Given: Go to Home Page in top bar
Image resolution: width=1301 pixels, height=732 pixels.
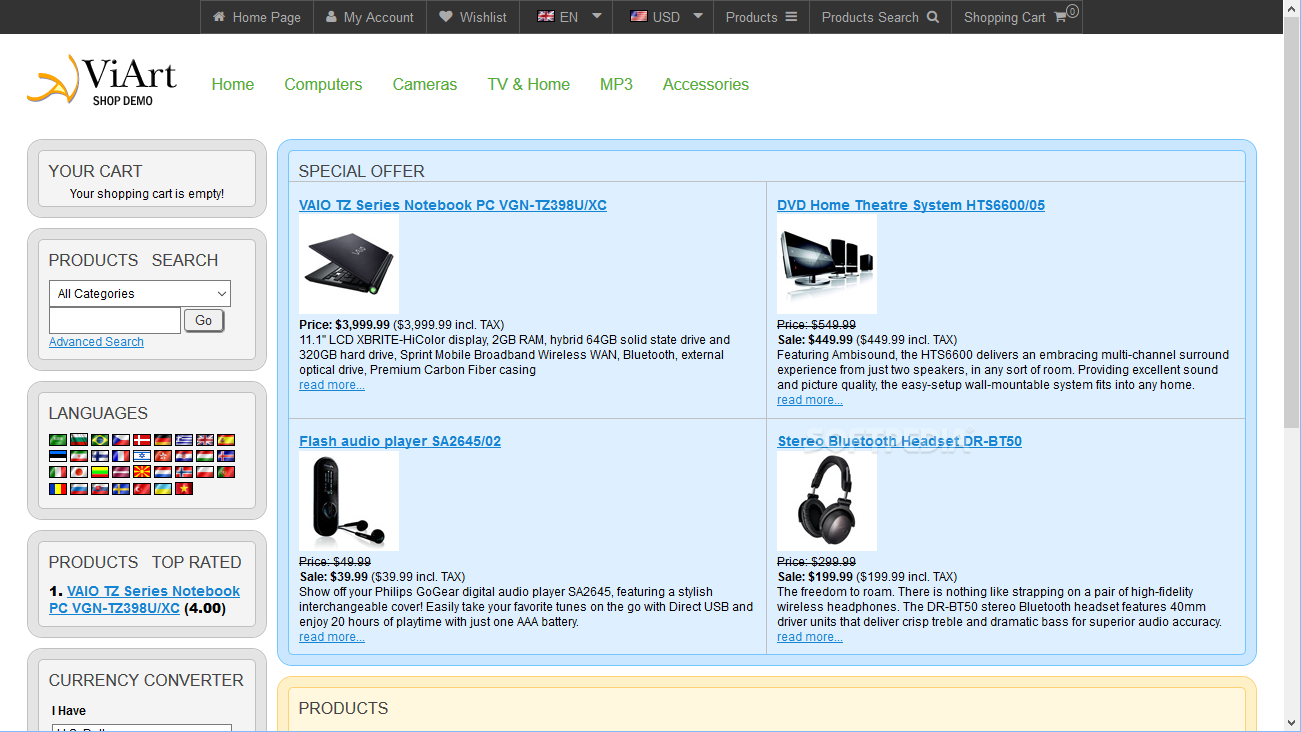Looking at the screenshot, I should 257,17.
